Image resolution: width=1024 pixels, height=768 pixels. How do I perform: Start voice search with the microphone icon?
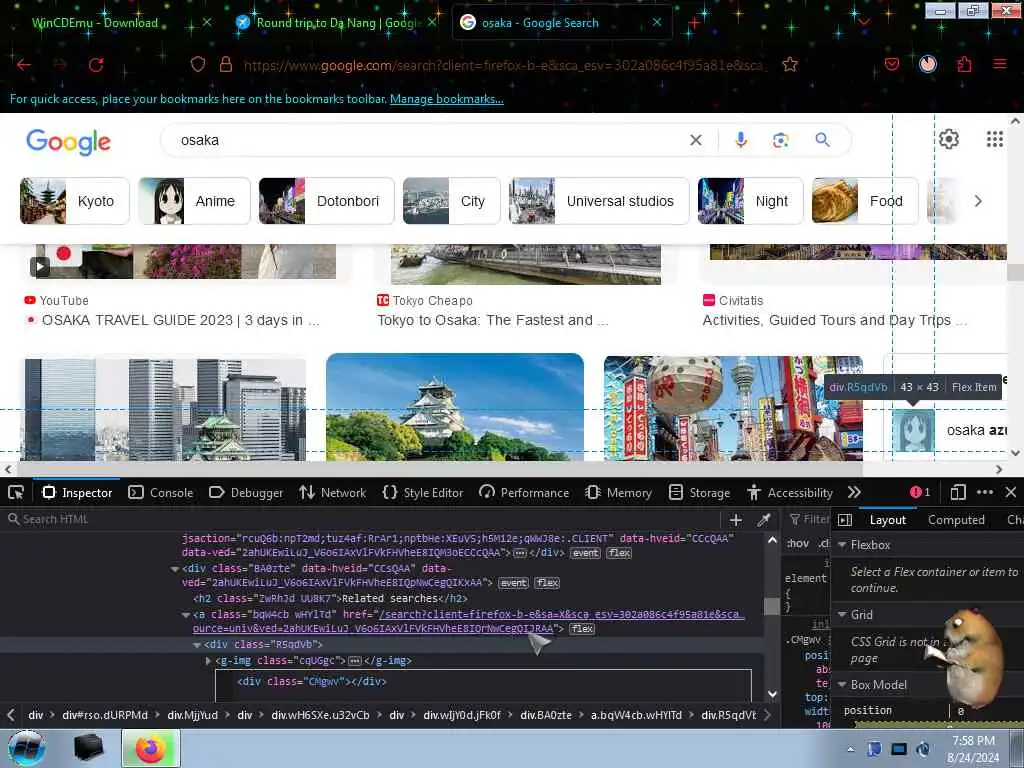click(x=741, y=140)
